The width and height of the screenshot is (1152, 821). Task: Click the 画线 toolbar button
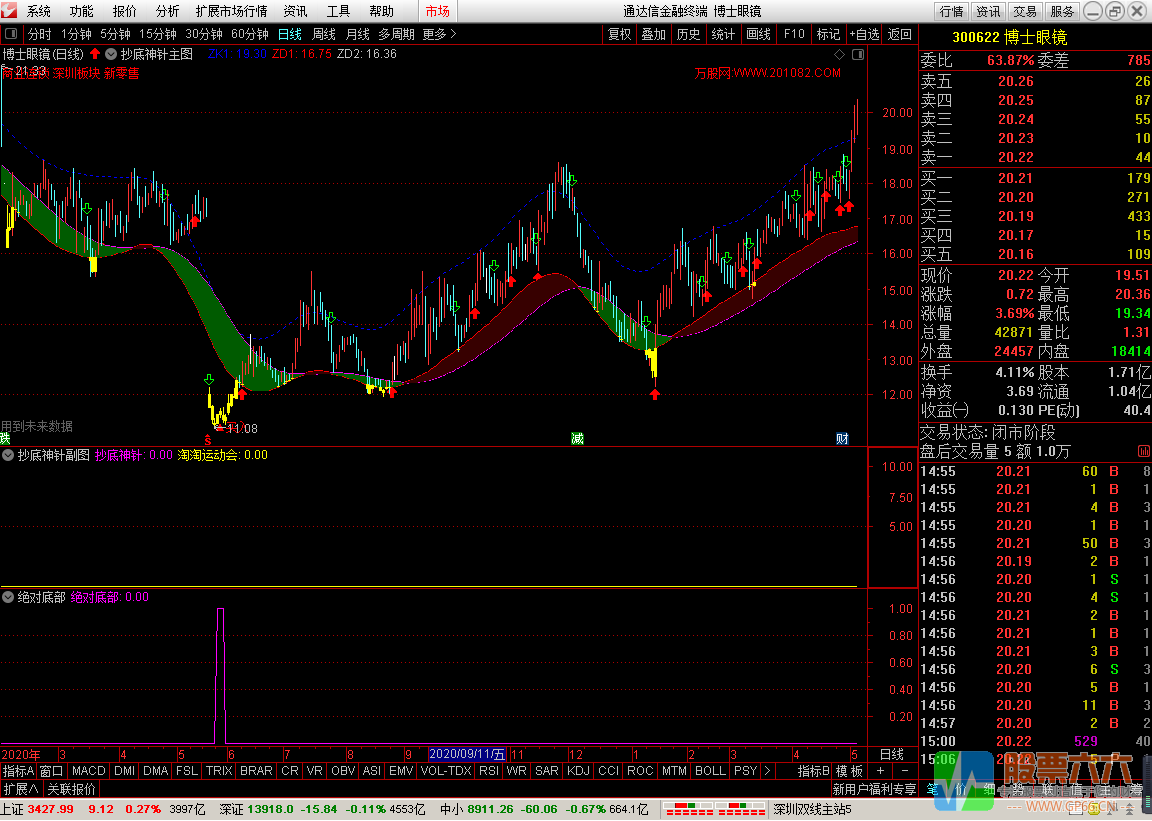(758, 35)
